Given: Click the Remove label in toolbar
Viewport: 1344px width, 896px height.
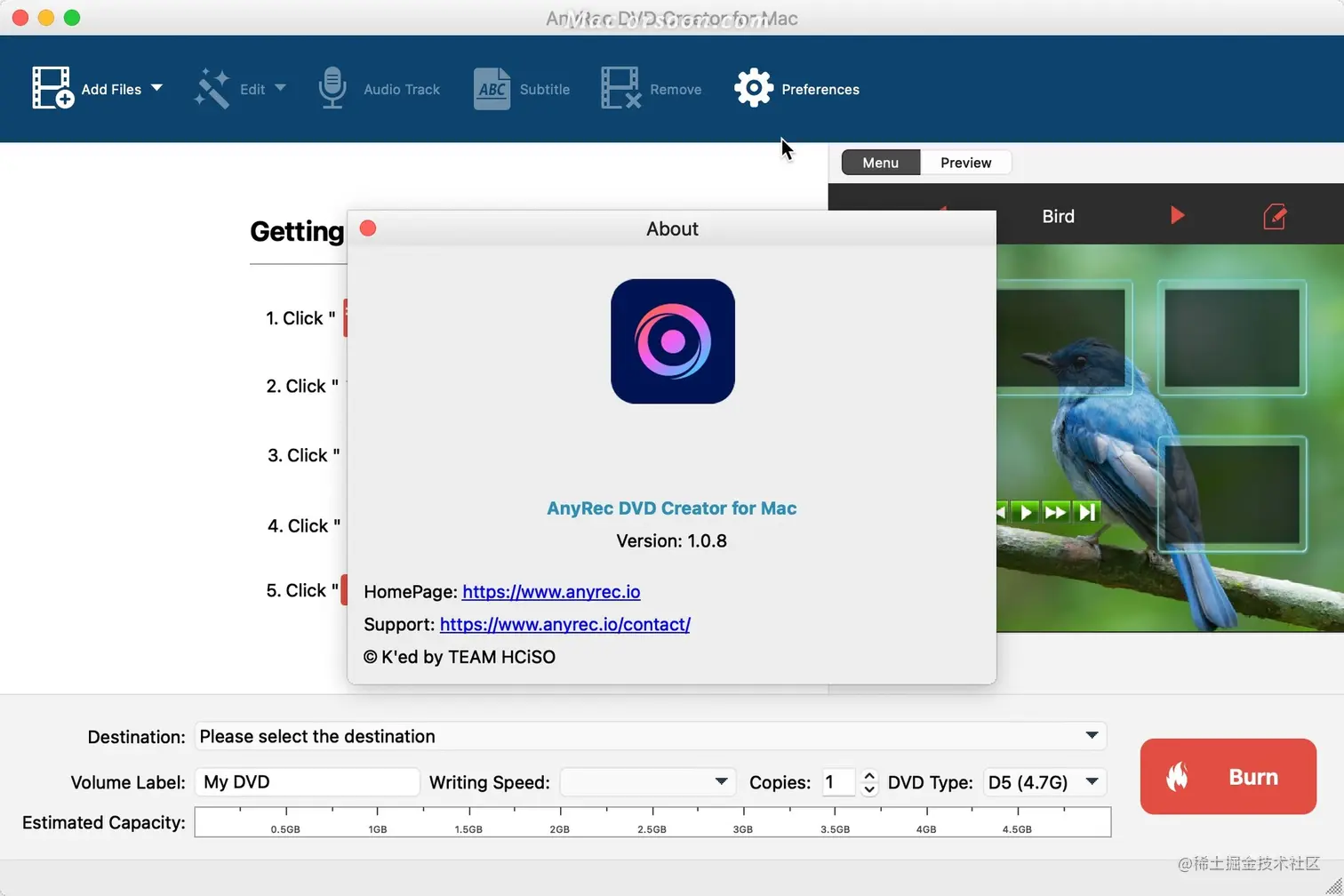Looking at the screenshot, I should [x=676, y=90].
